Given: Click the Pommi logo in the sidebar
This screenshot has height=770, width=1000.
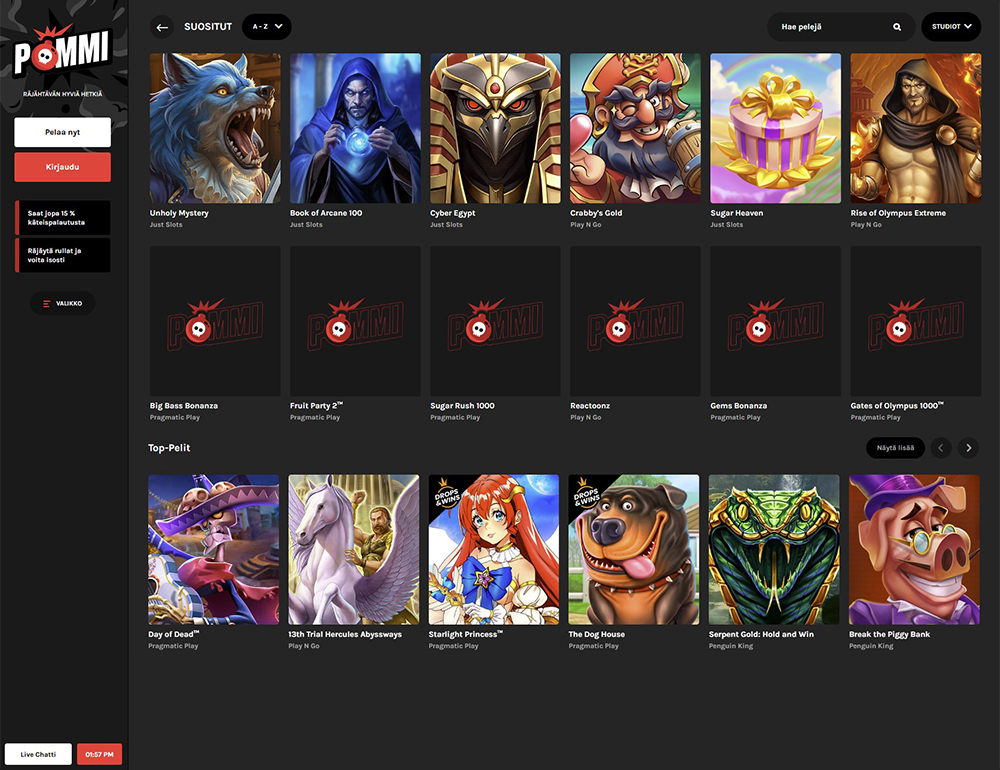Looking at the screenshot, I should click(x=63, y=57).
